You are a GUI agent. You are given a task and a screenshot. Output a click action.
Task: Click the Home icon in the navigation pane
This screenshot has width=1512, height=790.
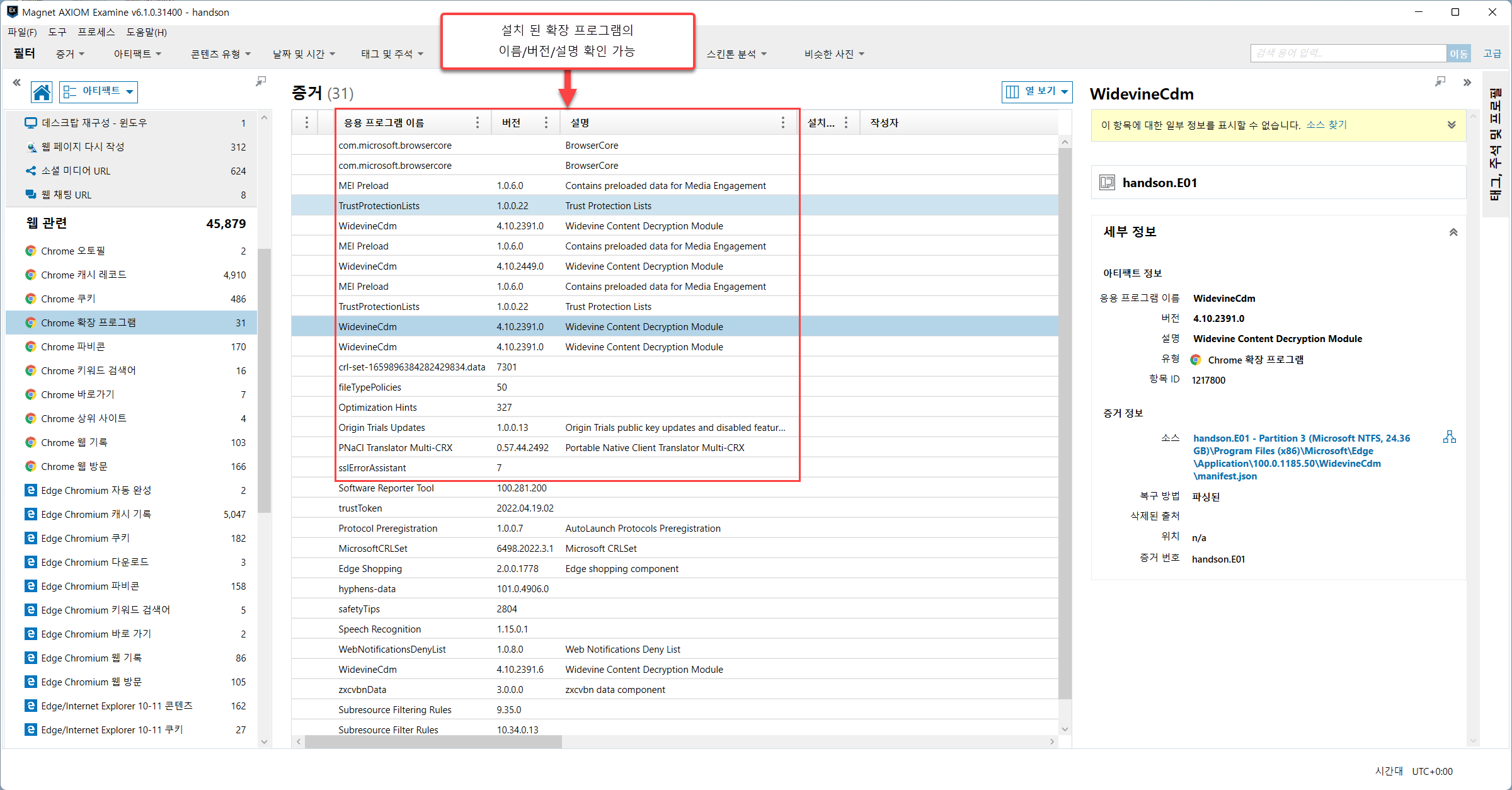(42, 92)
